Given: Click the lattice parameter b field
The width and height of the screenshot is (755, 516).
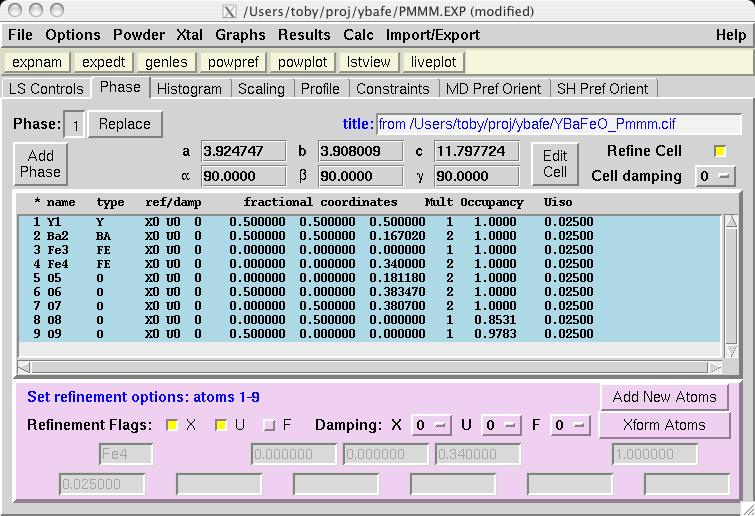Looking at the screenshot, I should pos(361,151).
